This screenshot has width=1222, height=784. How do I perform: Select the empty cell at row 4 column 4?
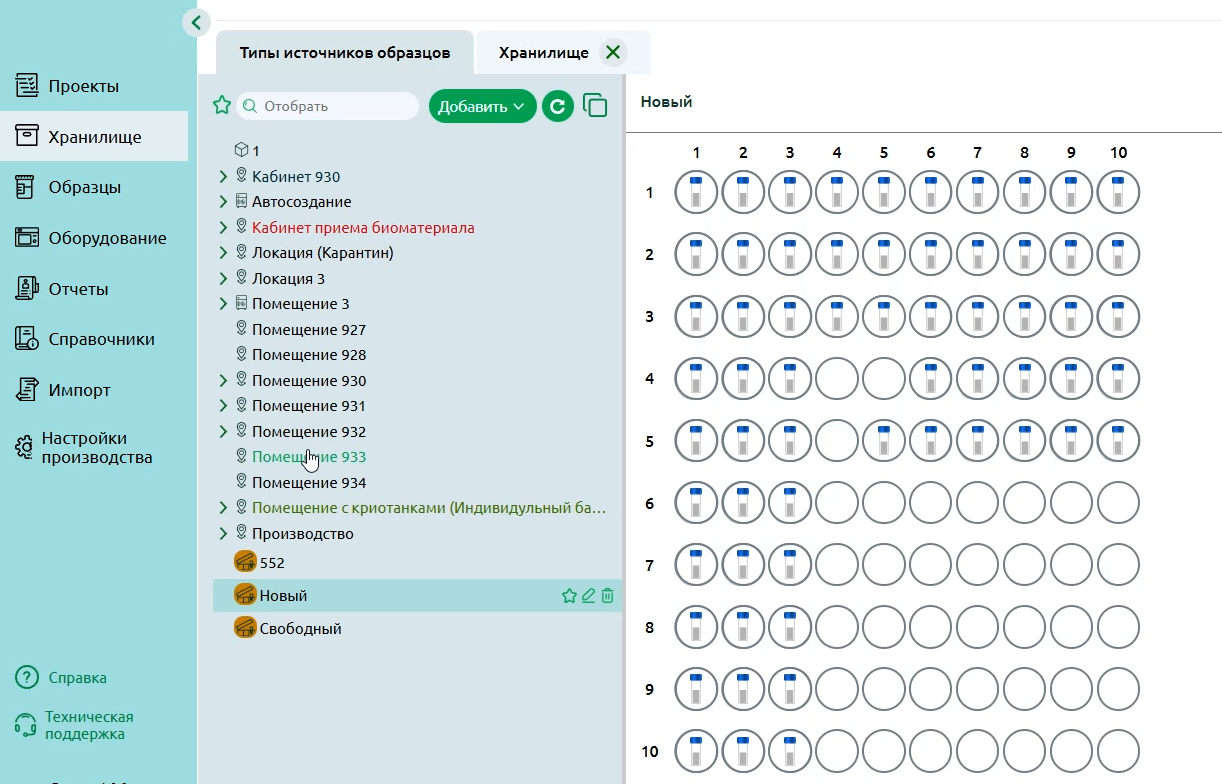pyautogui.click(x=837, y=379)
